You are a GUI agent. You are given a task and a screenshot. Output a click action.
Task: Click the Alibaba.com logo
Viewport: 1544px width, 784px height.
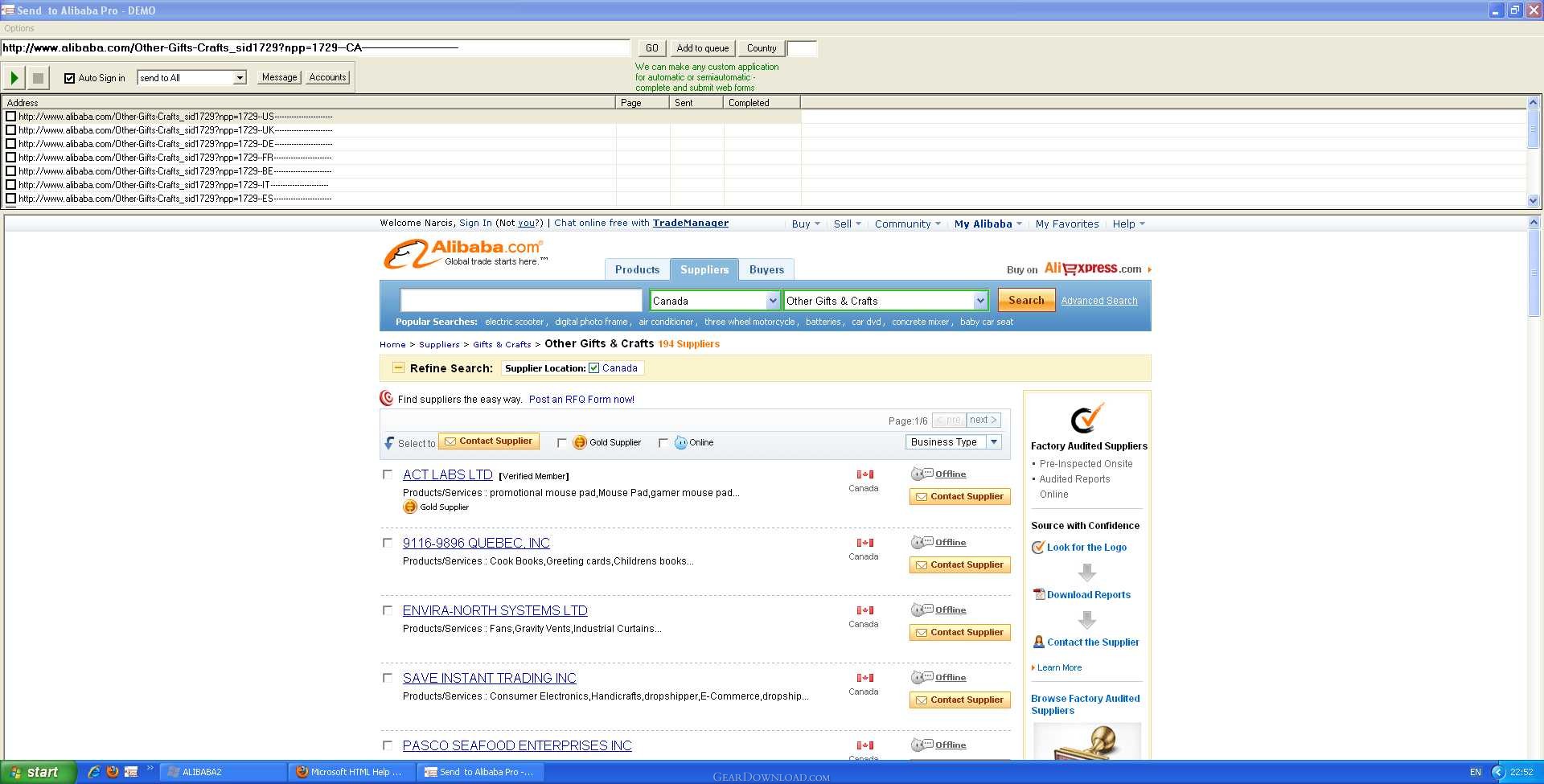pos(465,253)
